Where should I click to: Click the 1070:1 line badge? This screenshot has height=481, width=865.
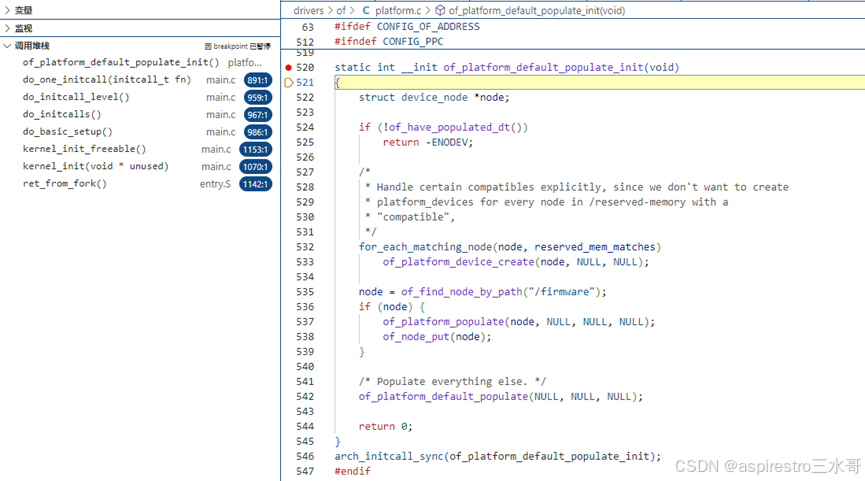[255, 167]
